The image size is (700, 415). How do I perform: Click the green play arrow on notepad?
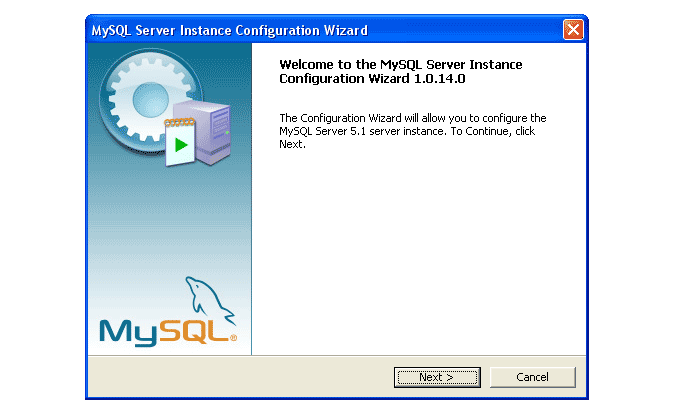pyautogui.click(x=181, y=146)
